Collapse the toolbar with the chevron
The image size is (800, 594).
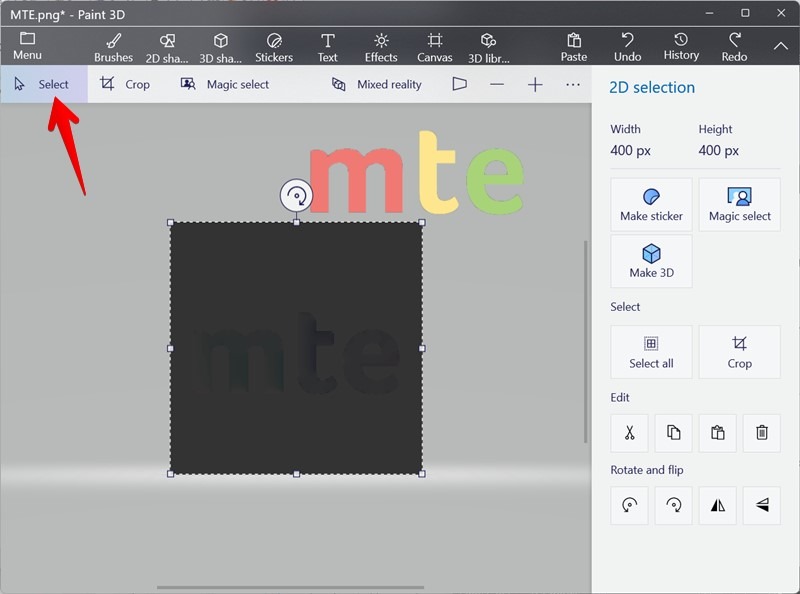(x=781, y=45)
